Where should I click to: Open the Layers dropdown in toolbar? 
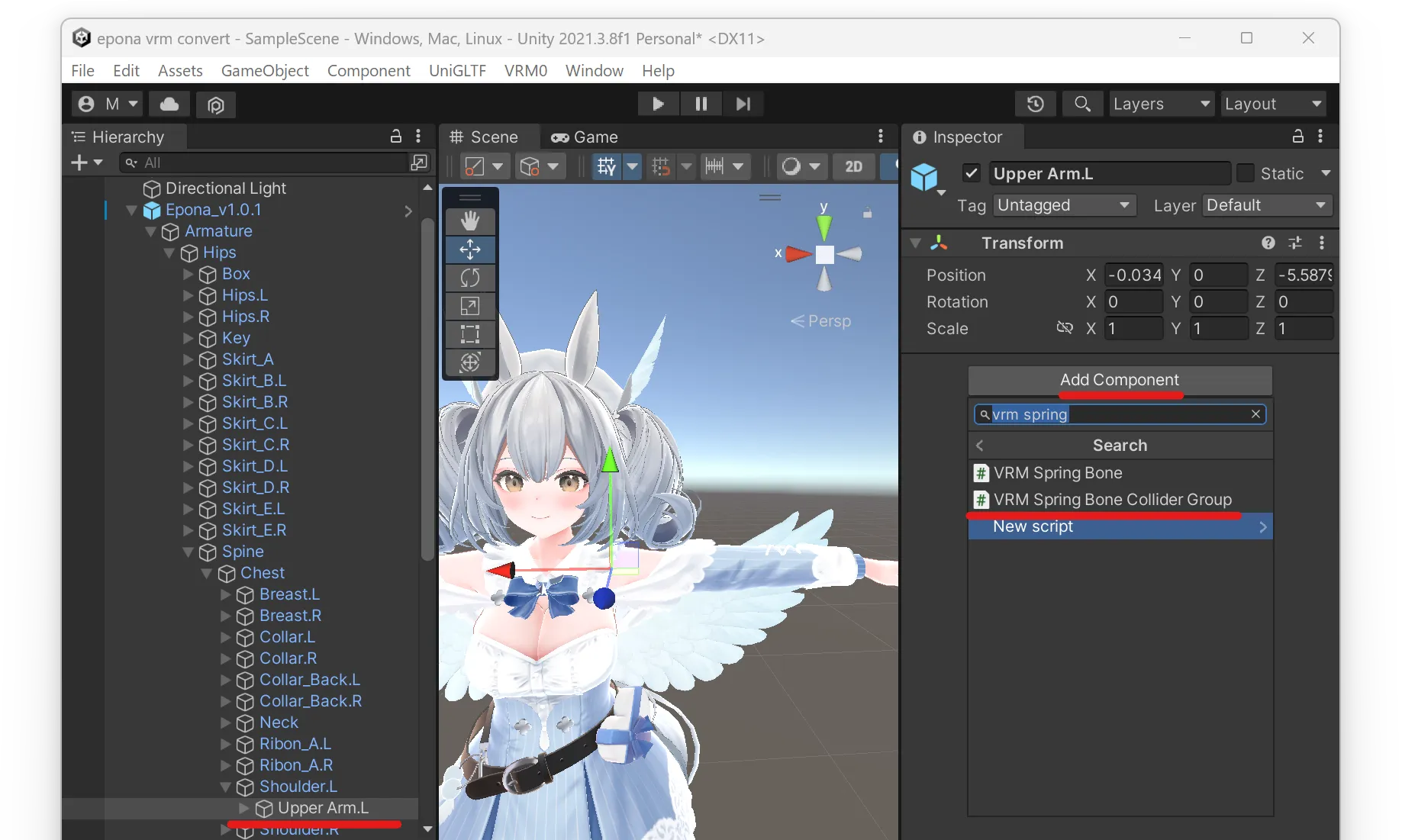[1161, 104]
